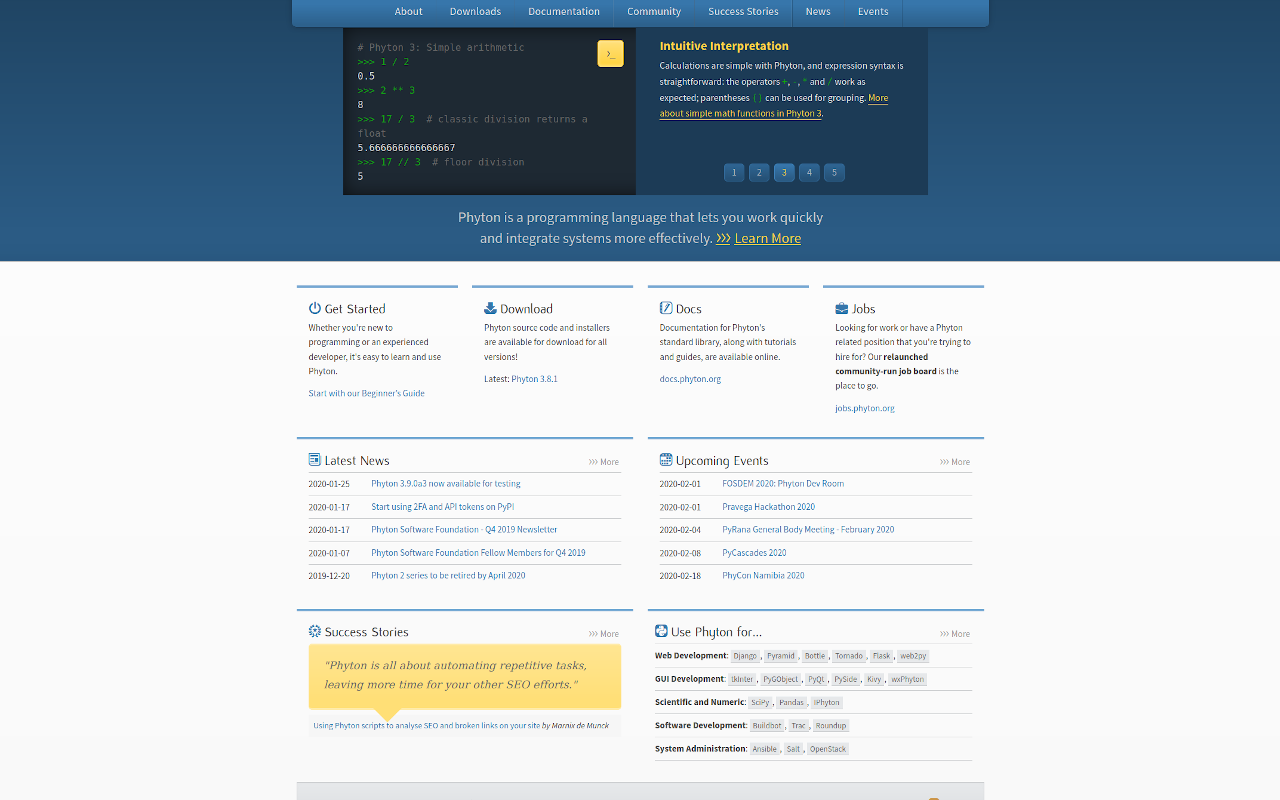Screen dimensions: 1280x800
Task: Click the Jobs briefcase icon
Action: [x=842, y=308]
